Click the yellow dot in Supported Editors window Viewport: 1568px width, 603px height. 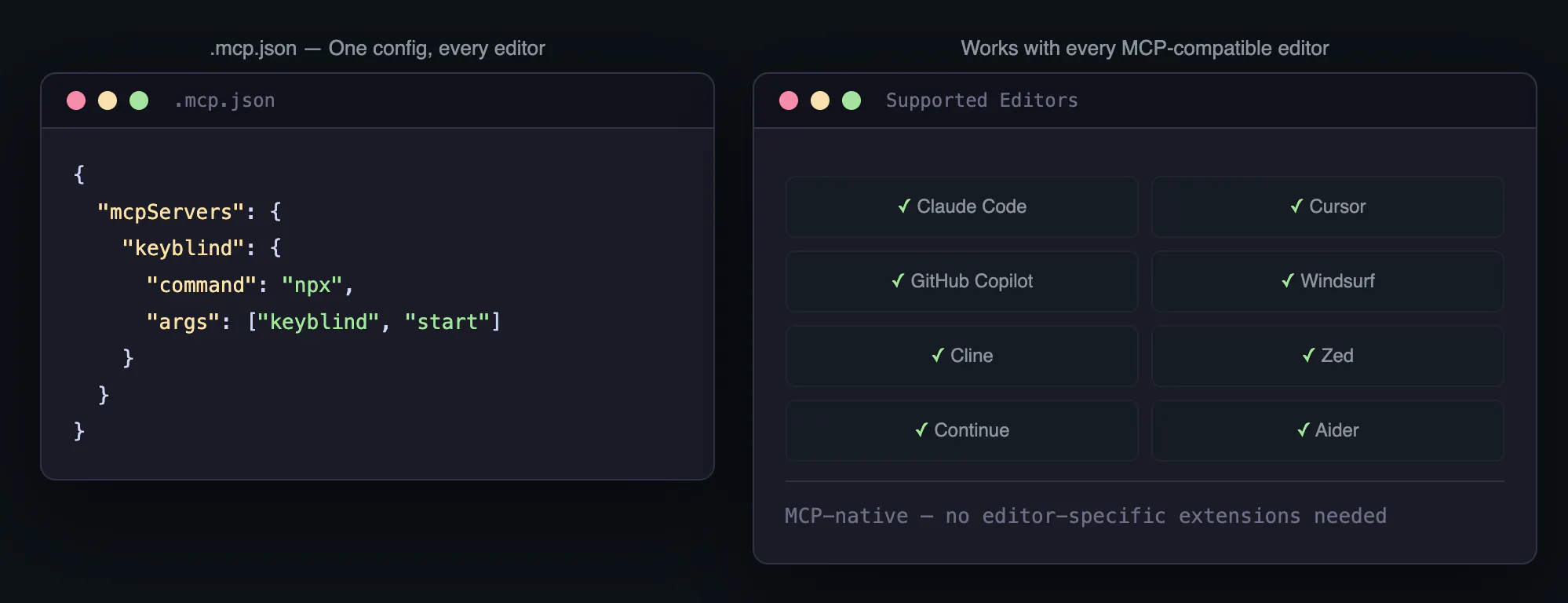click(x=820, y=100)
